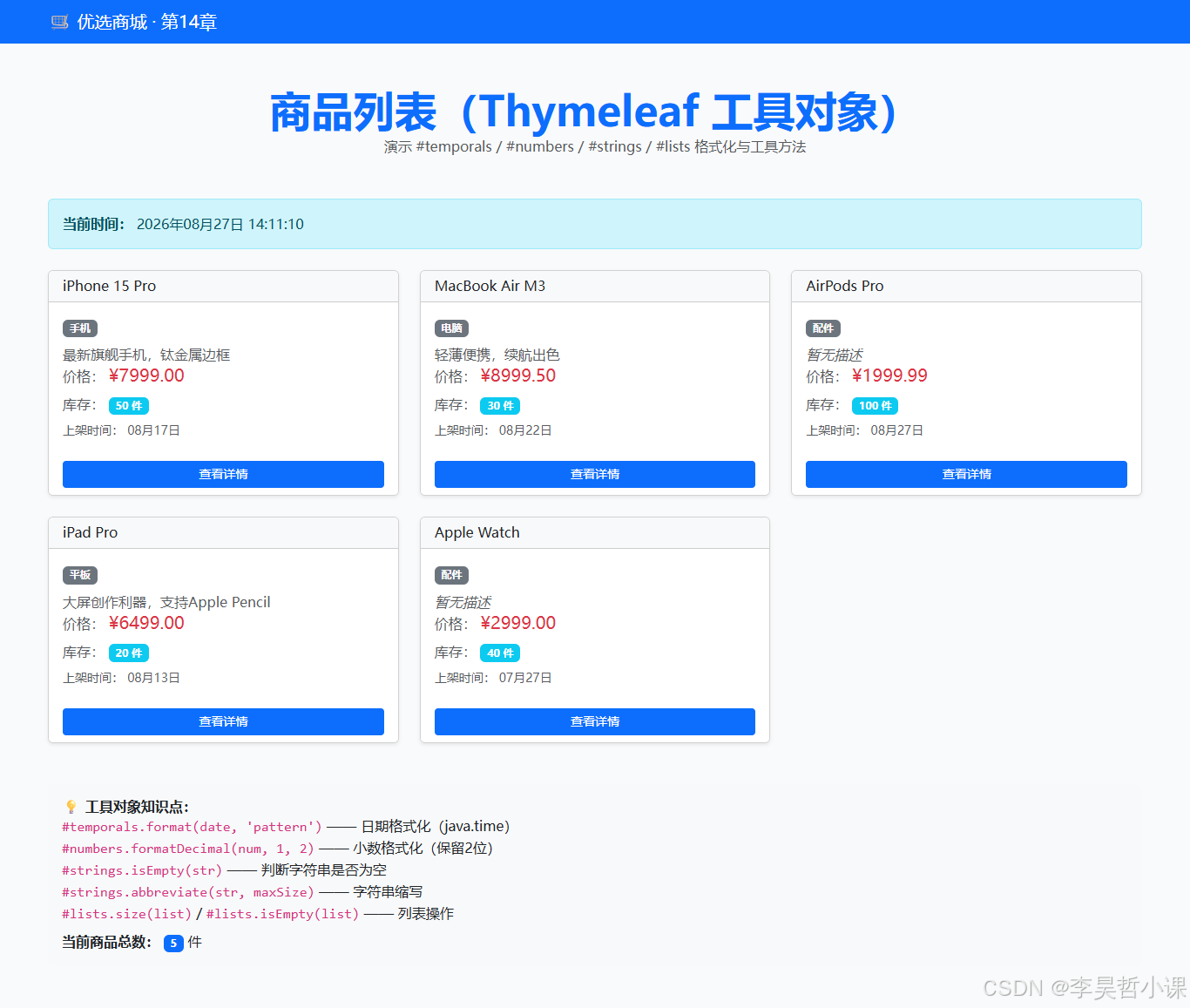The width and height of the screenshot is (1190, 1008).
Task: Click the price ¥8999.50
Action: point(517,375)
